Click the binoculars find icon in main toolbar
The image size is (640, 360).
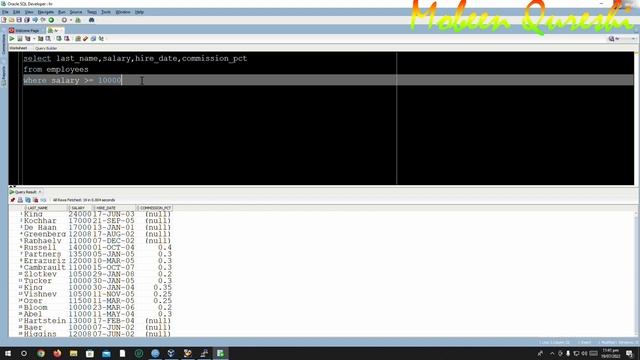pyautogui.click(x=91, y=20)
